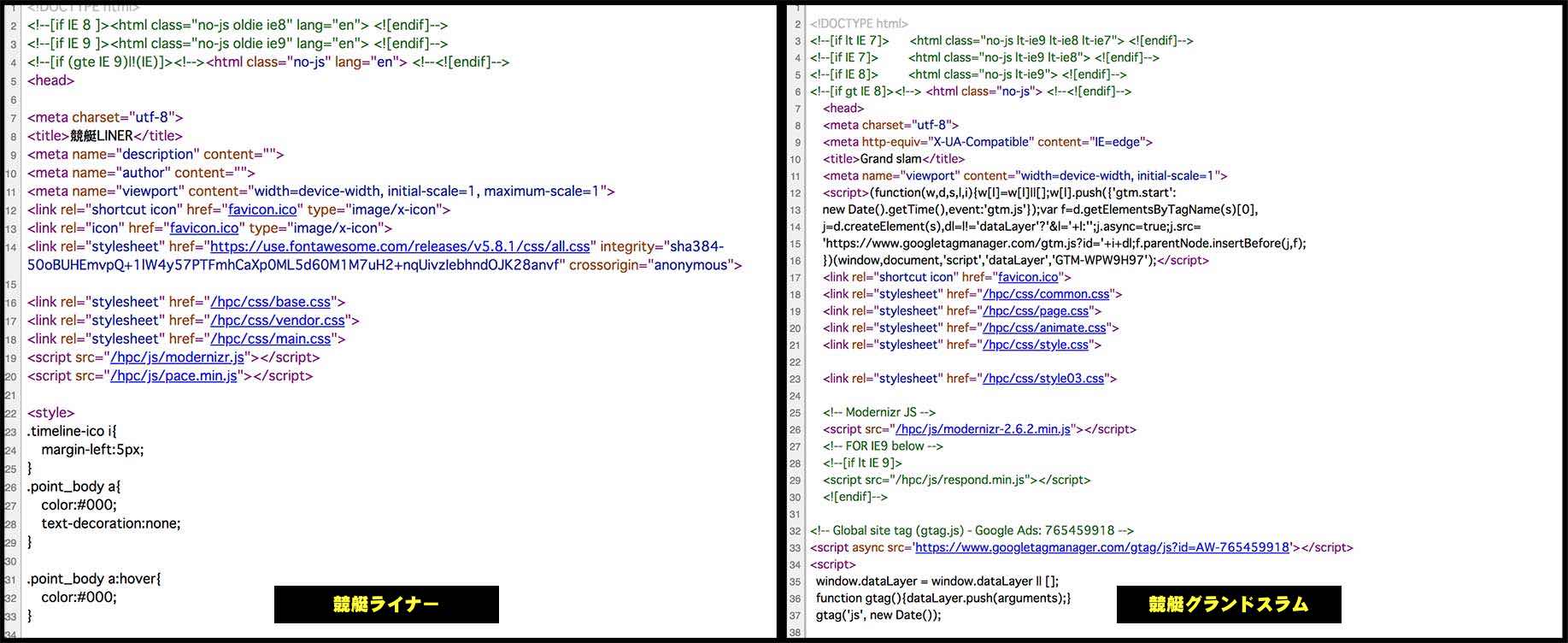Open the fontawesome all.css stylesheet link
1568x643 pixels.
[400, 246]
